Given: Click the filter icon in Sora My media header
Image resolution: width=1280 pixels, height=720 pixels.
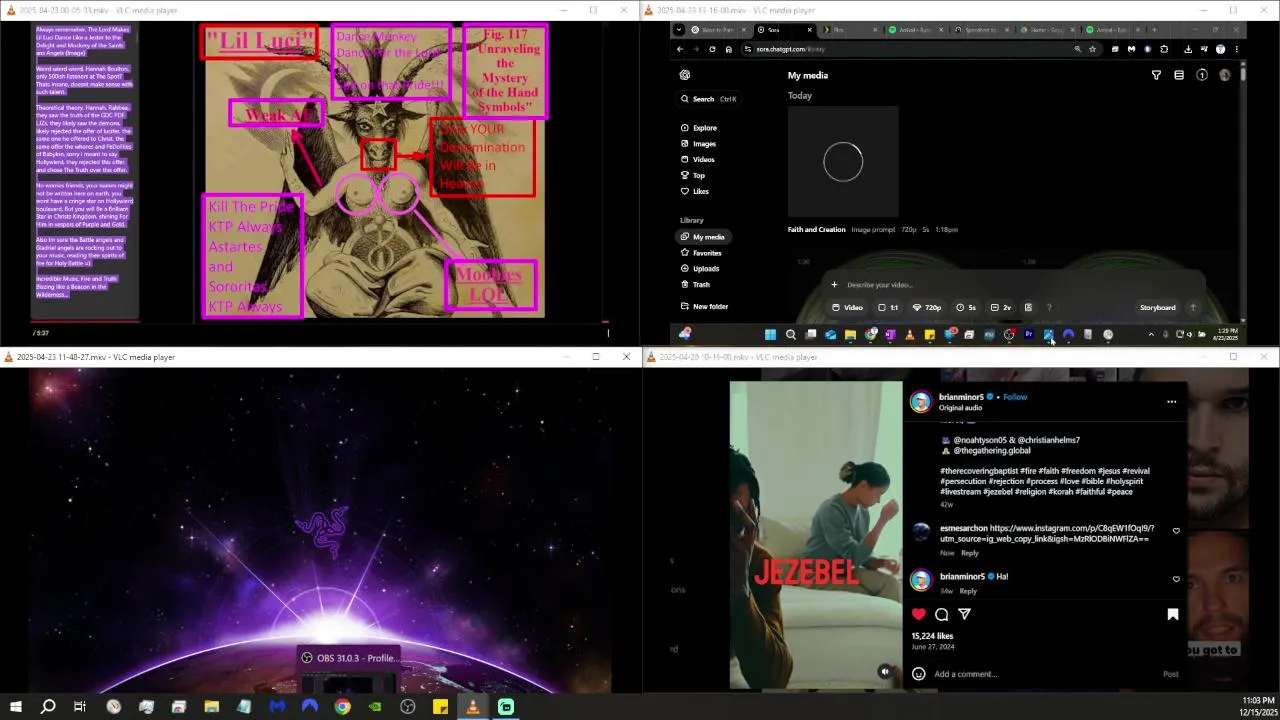Looking at the screenshot, I should pos(1156,75).
